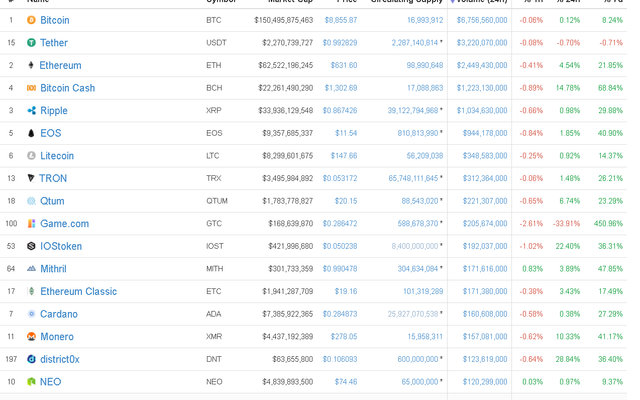Open the EOS name link
640x400 pixels.
click(51, 133)
